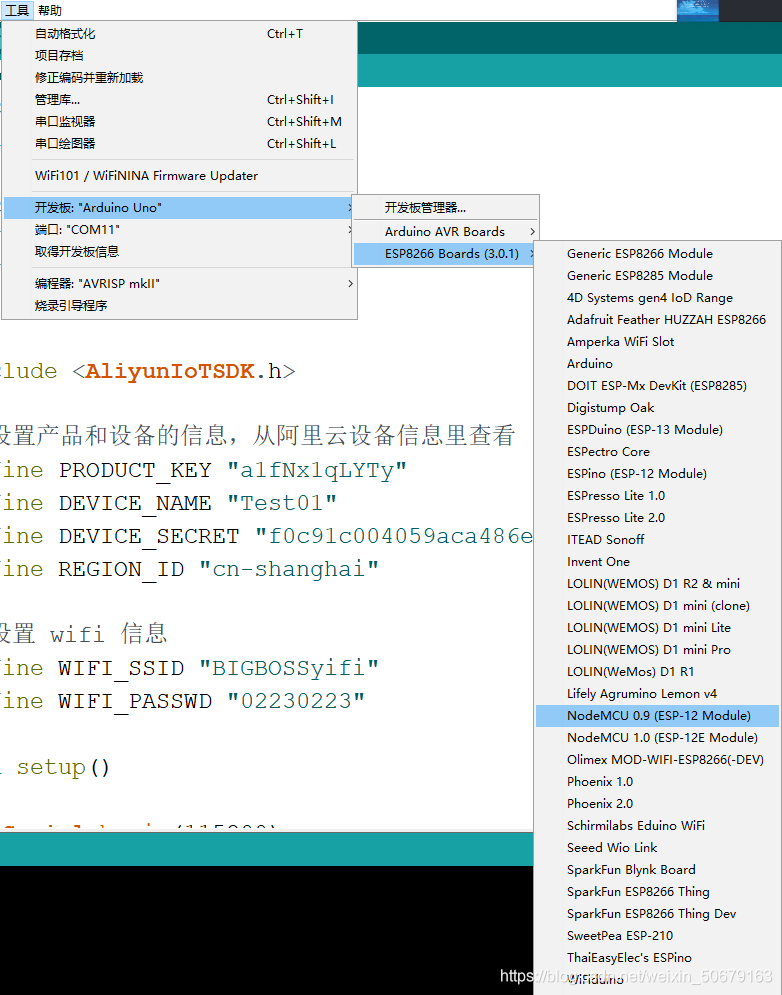Choose DOIT ESP-Mx DevKit (ESP8285)
This screenshot has height=995, width=782.
(x=658, y=386)
